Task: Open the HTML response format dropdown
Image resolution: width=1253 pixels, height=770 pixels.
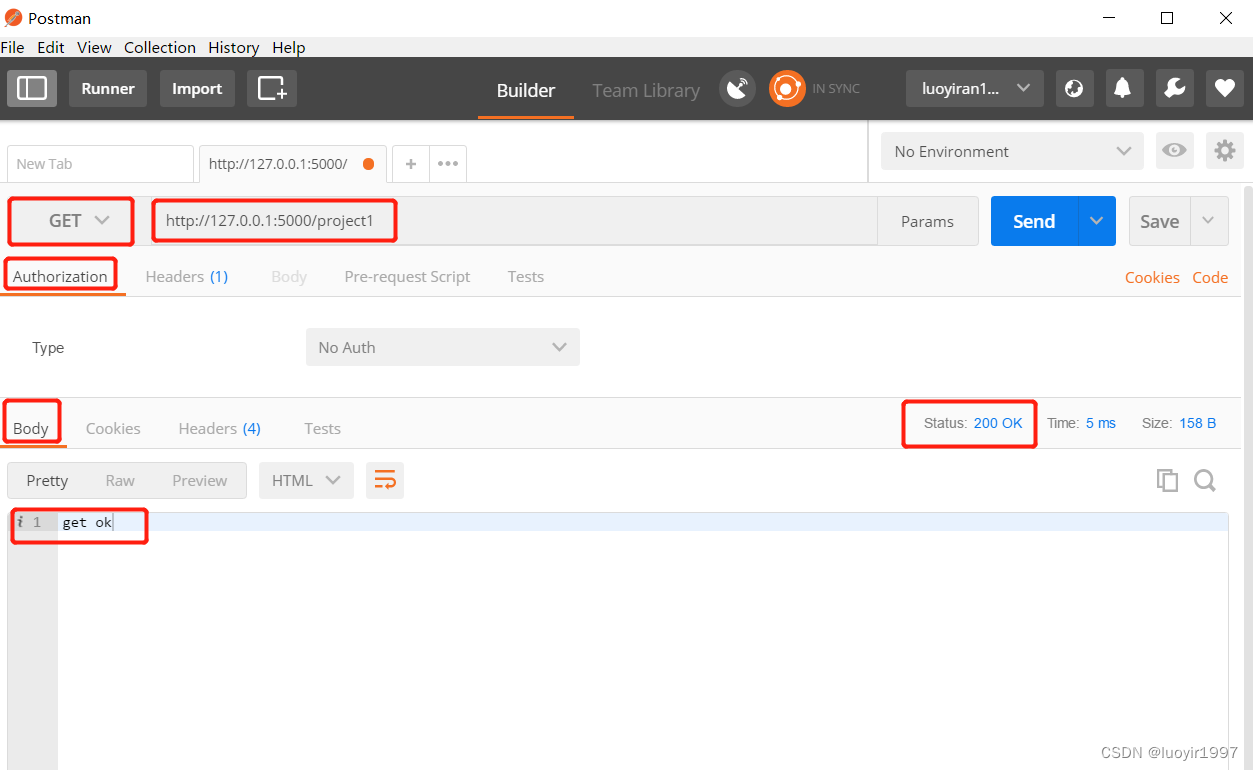Action: pos(306,480)
